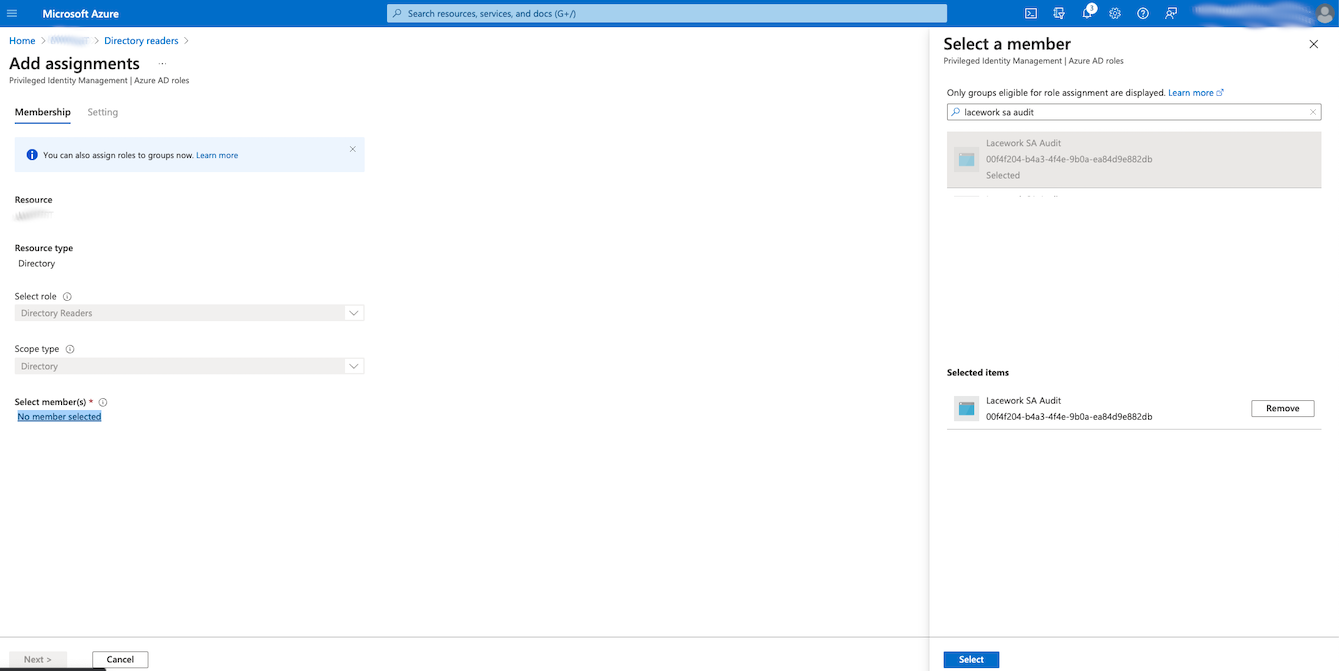The width and height of the screenshot is (1339, 671).
Task: Open the notifications bell
Action: [1087, 13]
